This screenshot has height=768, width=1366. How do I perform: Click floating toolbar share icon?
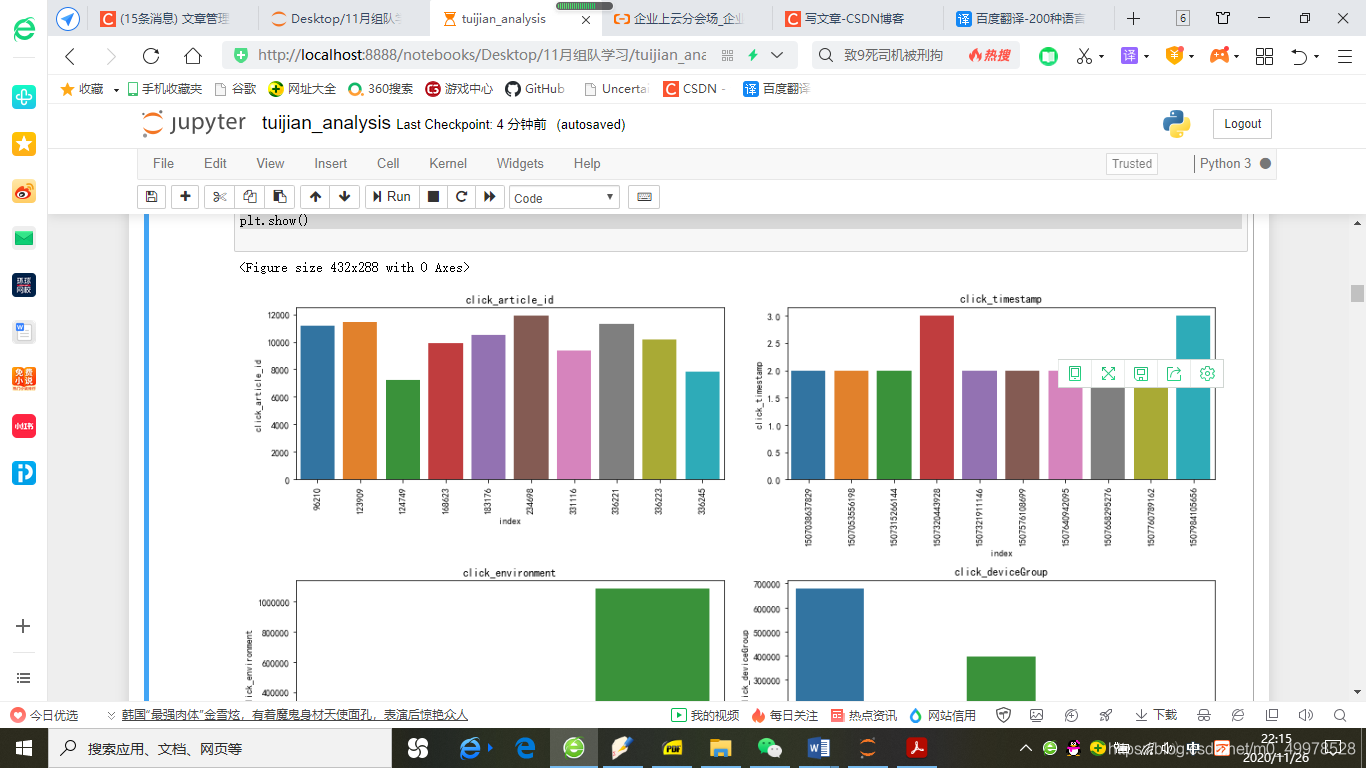coord(1174,374)
